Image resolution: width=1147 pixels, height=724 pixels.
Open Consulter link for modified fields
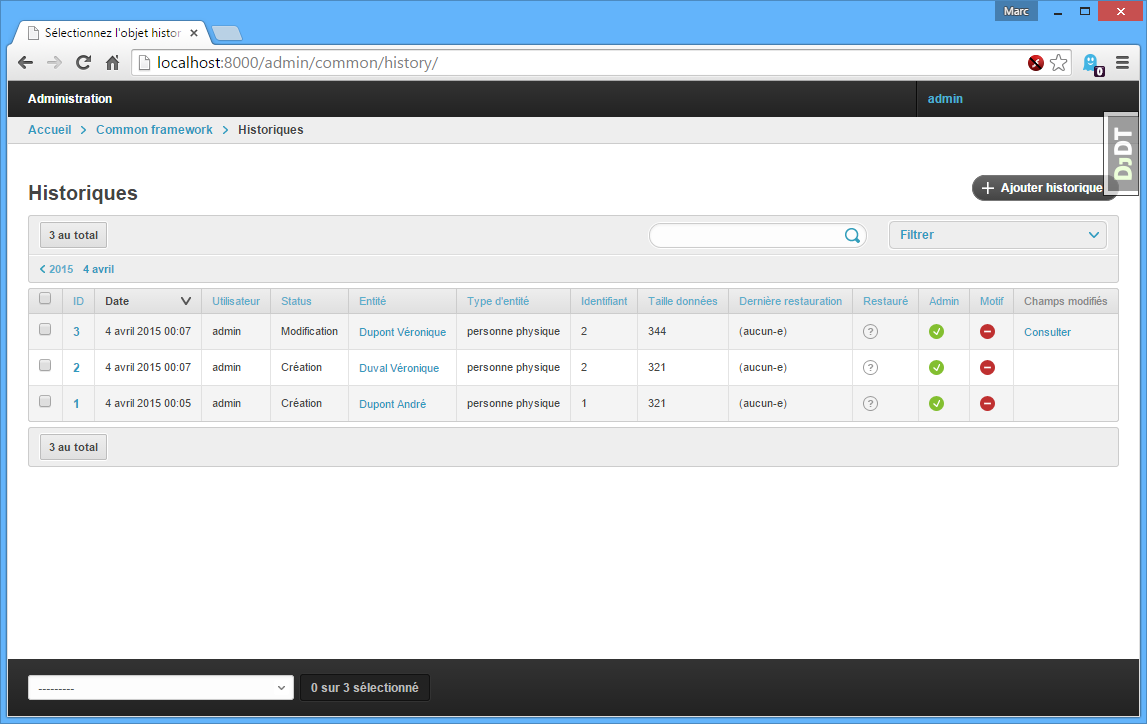coord(1047,332)
